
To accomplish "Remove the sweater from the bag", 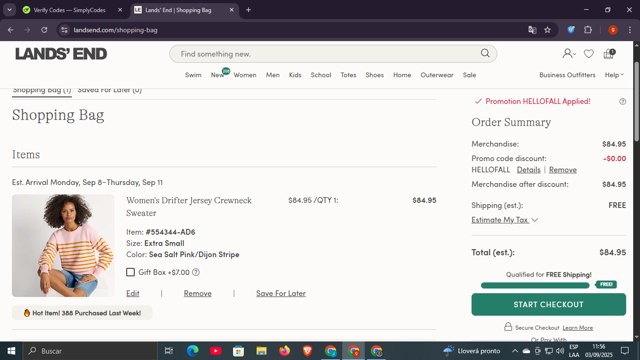I will tap(198, 293).
